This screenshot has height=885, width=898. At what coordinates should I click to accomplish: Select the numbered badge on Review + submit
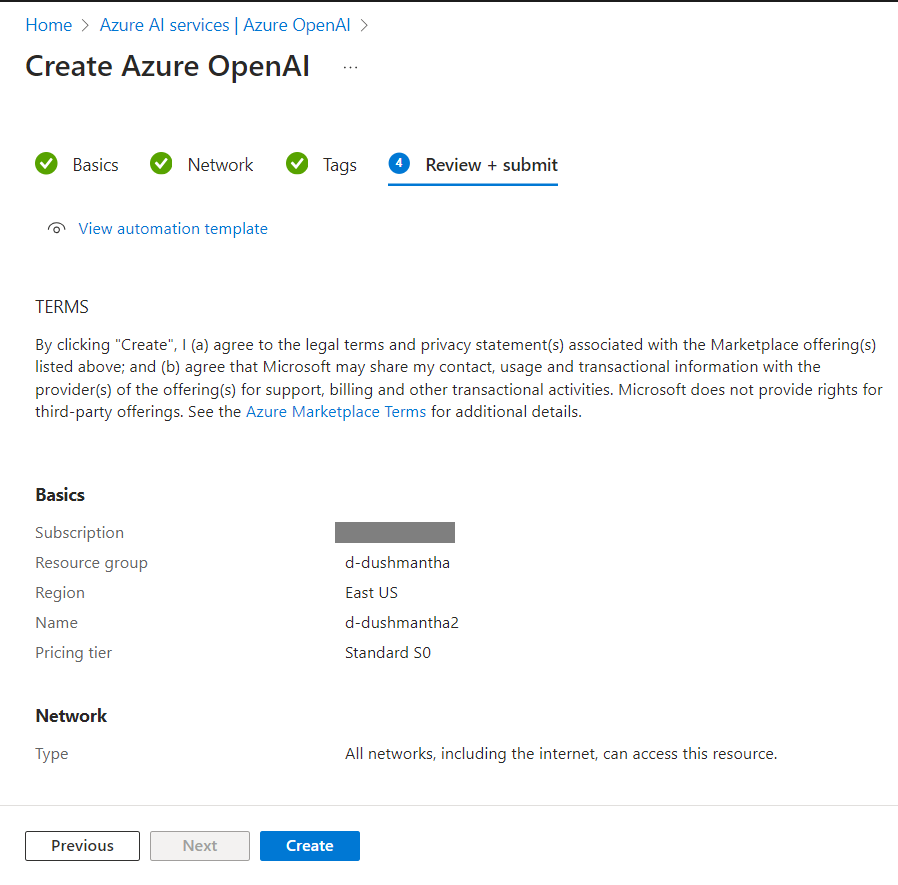click(399, 163)
